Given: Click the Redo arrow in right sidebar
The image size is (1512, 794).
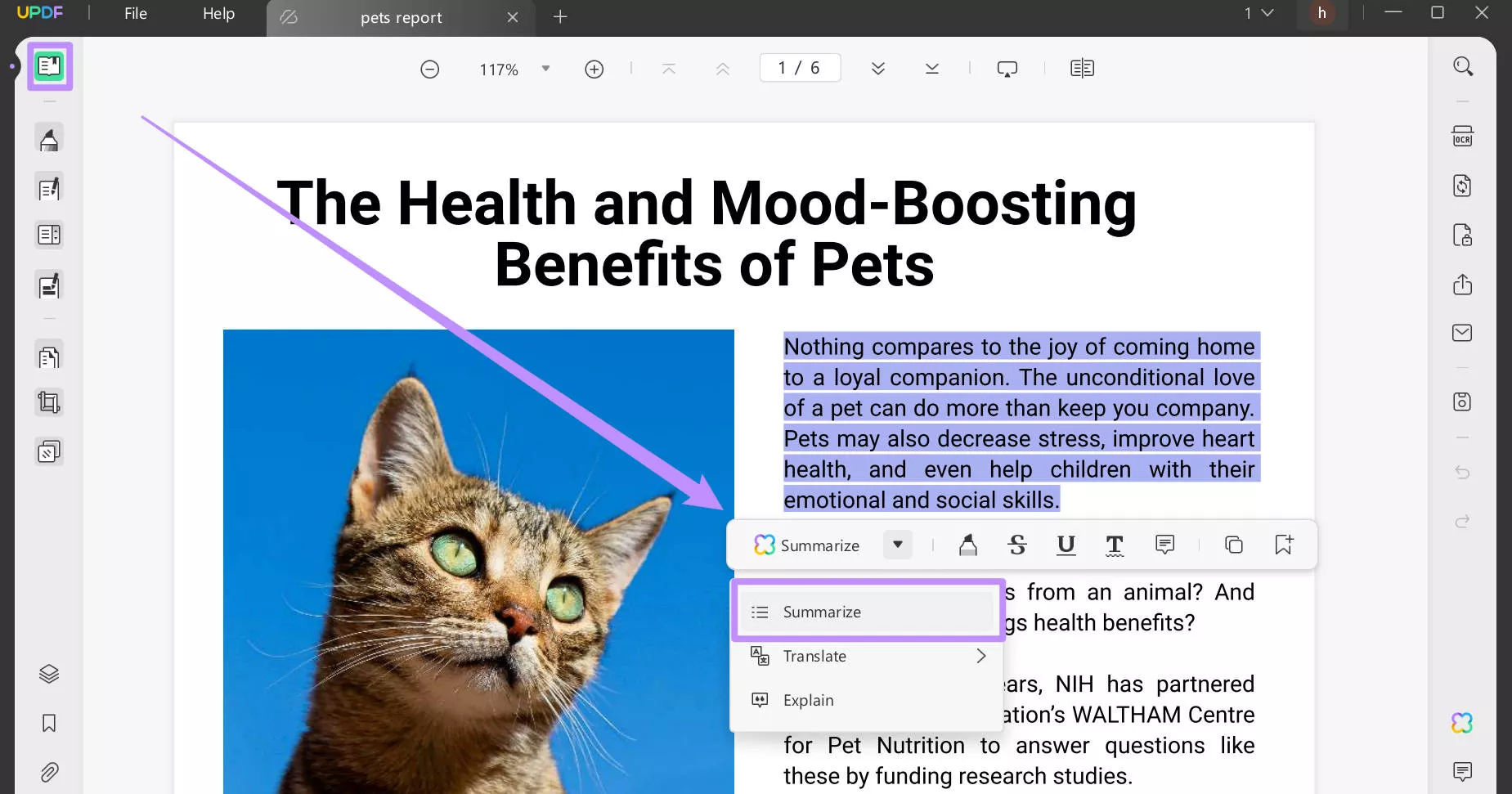Looking at the screenshot, I should tap(1463, 521).
